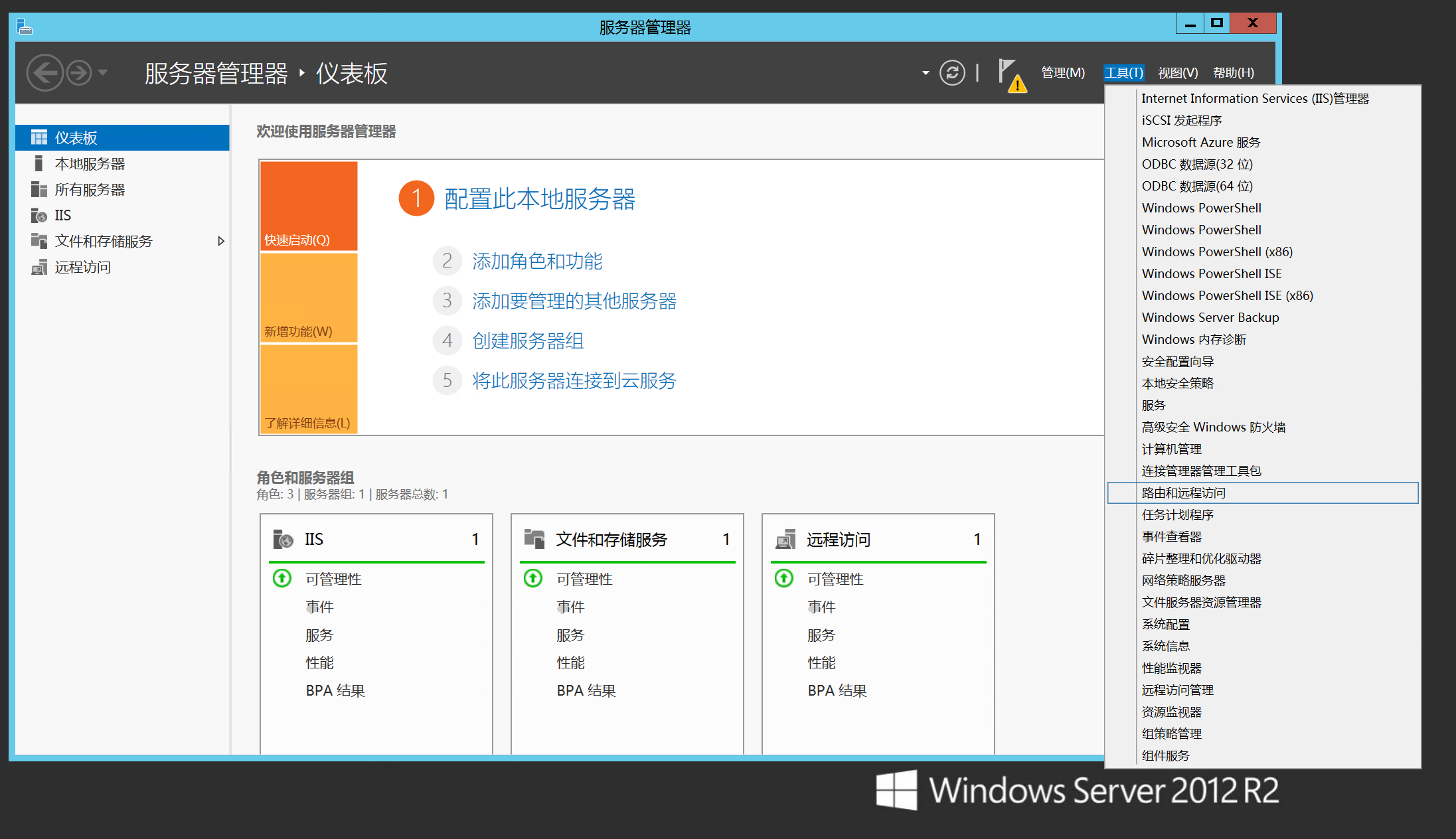The image size is (1456, 839).
Task: Click the orange 快速启动(Q) tile
Action: (x=309, y=205)
